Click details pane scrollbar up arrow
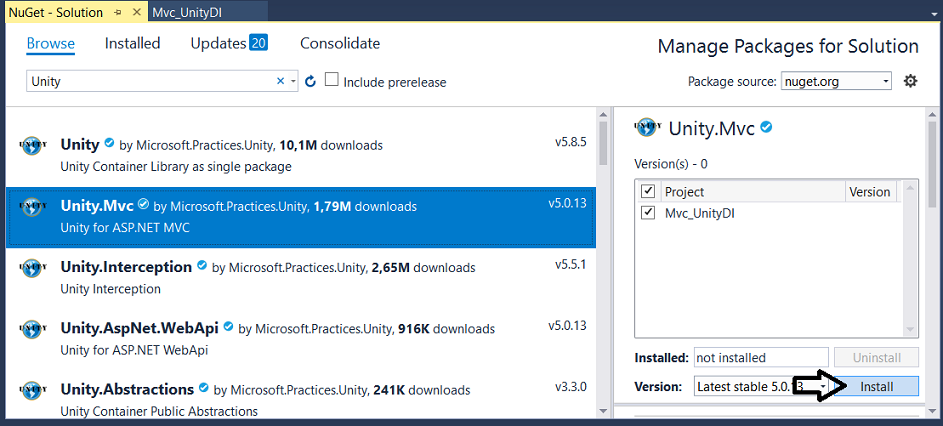Viewport: 943px width, 426px height. (x=932, y=114)
